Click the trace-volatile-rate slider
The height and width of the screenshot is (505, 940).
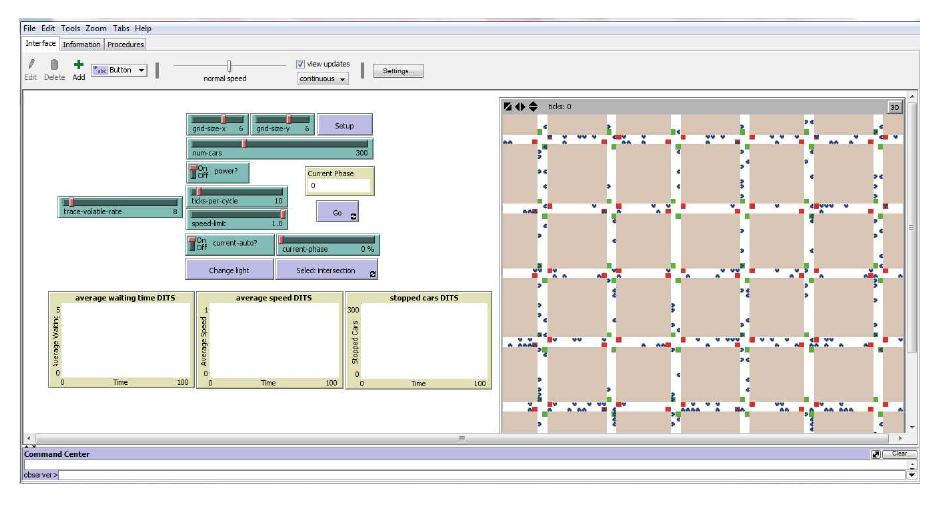point(120,207)
